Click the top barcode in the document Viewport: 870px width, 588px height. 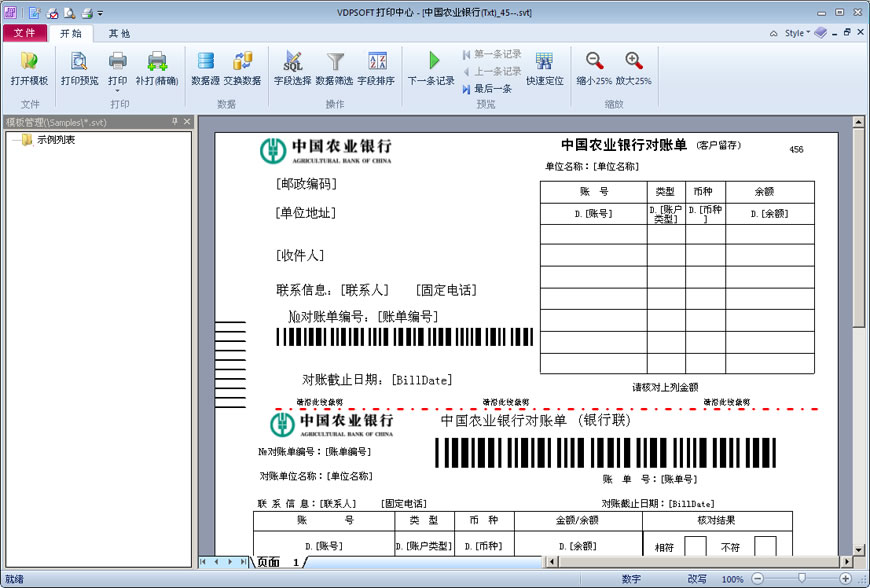tap(405, 337)
